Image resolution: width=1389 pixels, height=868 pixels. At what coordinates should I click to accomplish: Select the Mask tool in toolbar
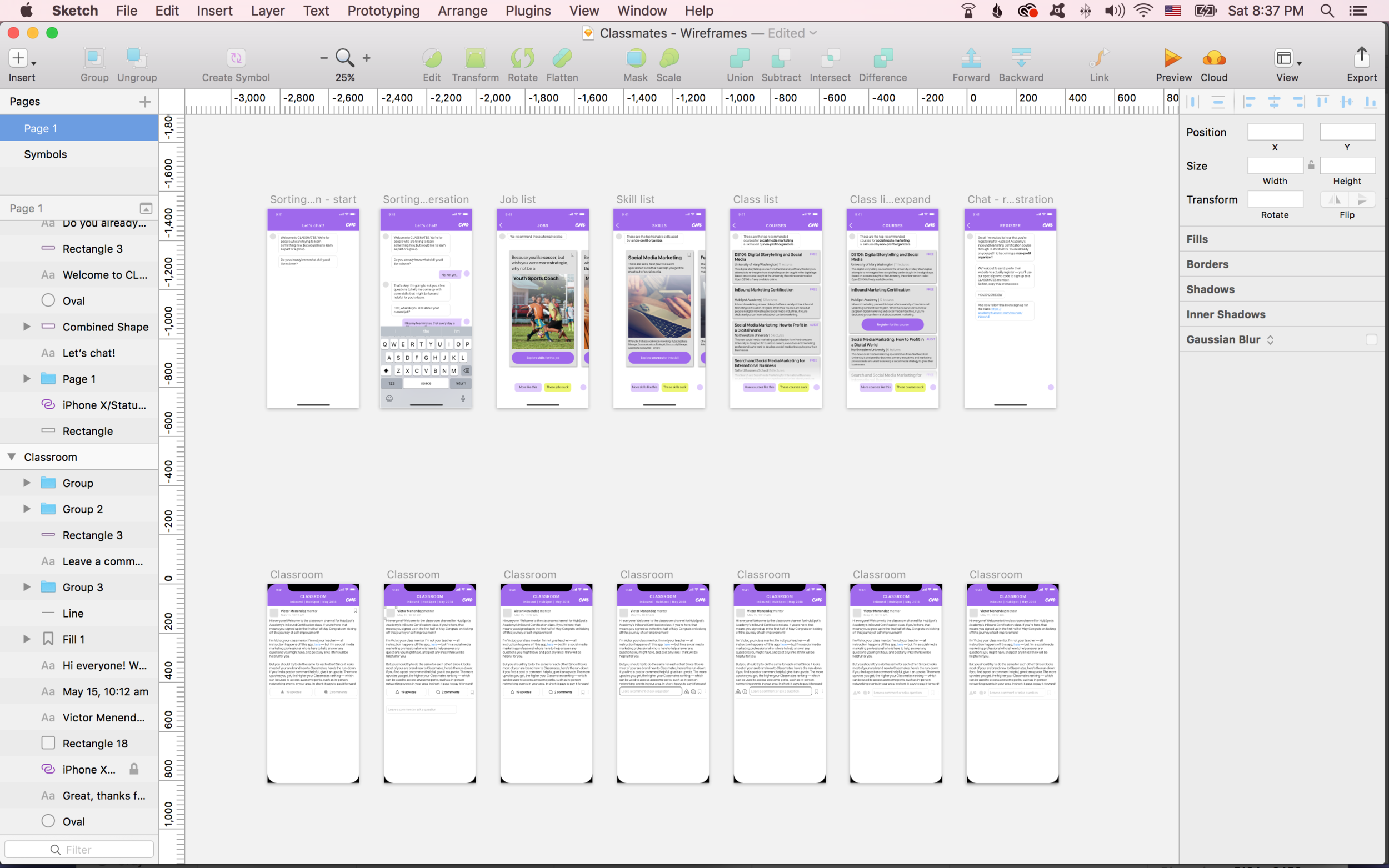635,58
